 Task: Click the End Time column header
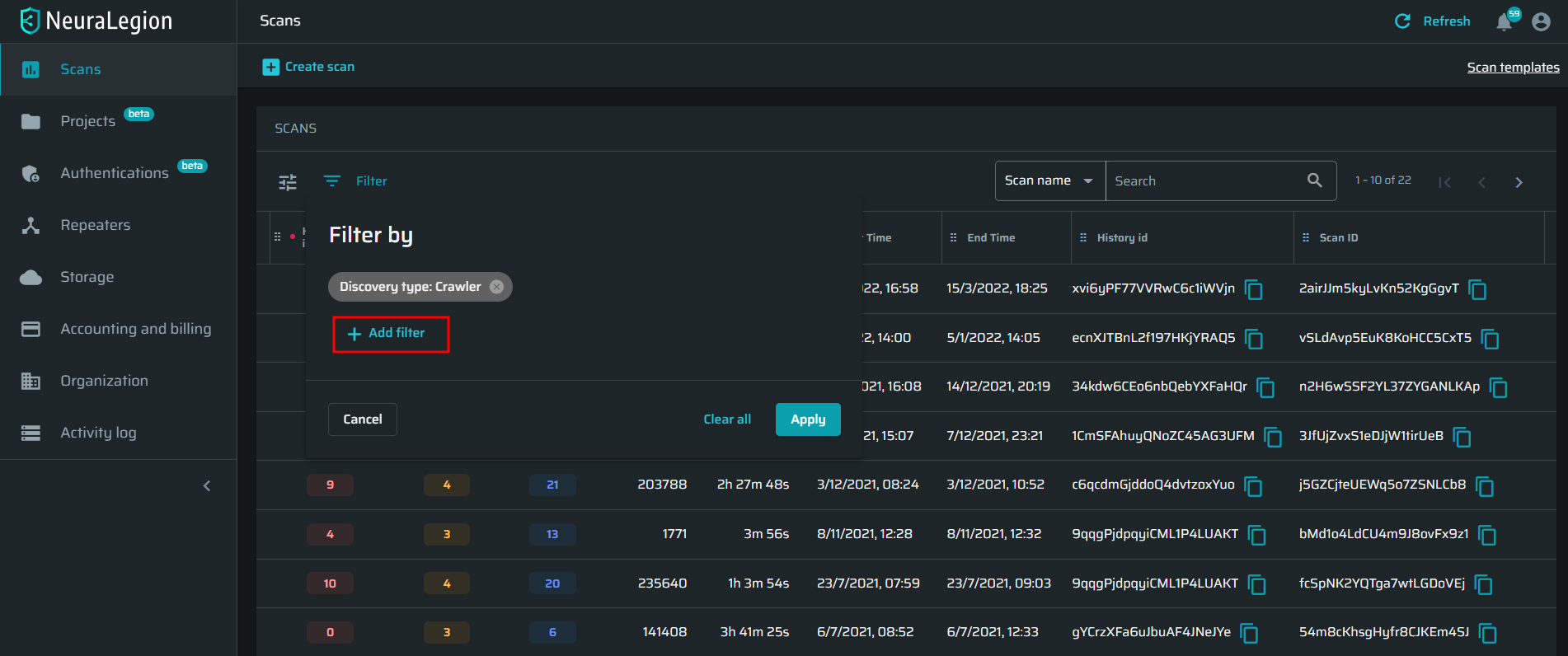click(x=991, y=237)
